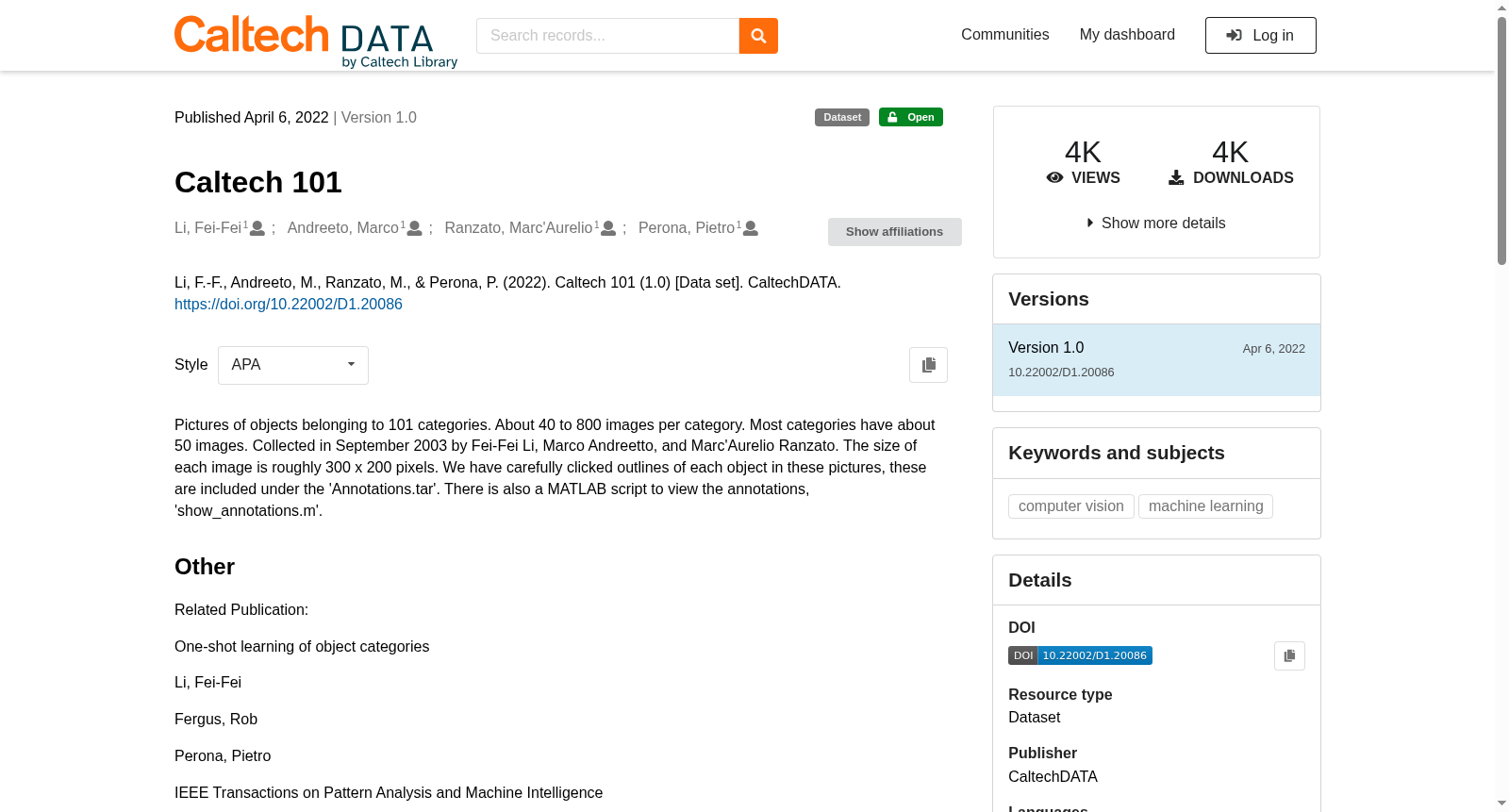Open the DOI link in citation
Image resolution: width=1509 pixels, height=812 pixels.
click(x=289, y=305)
